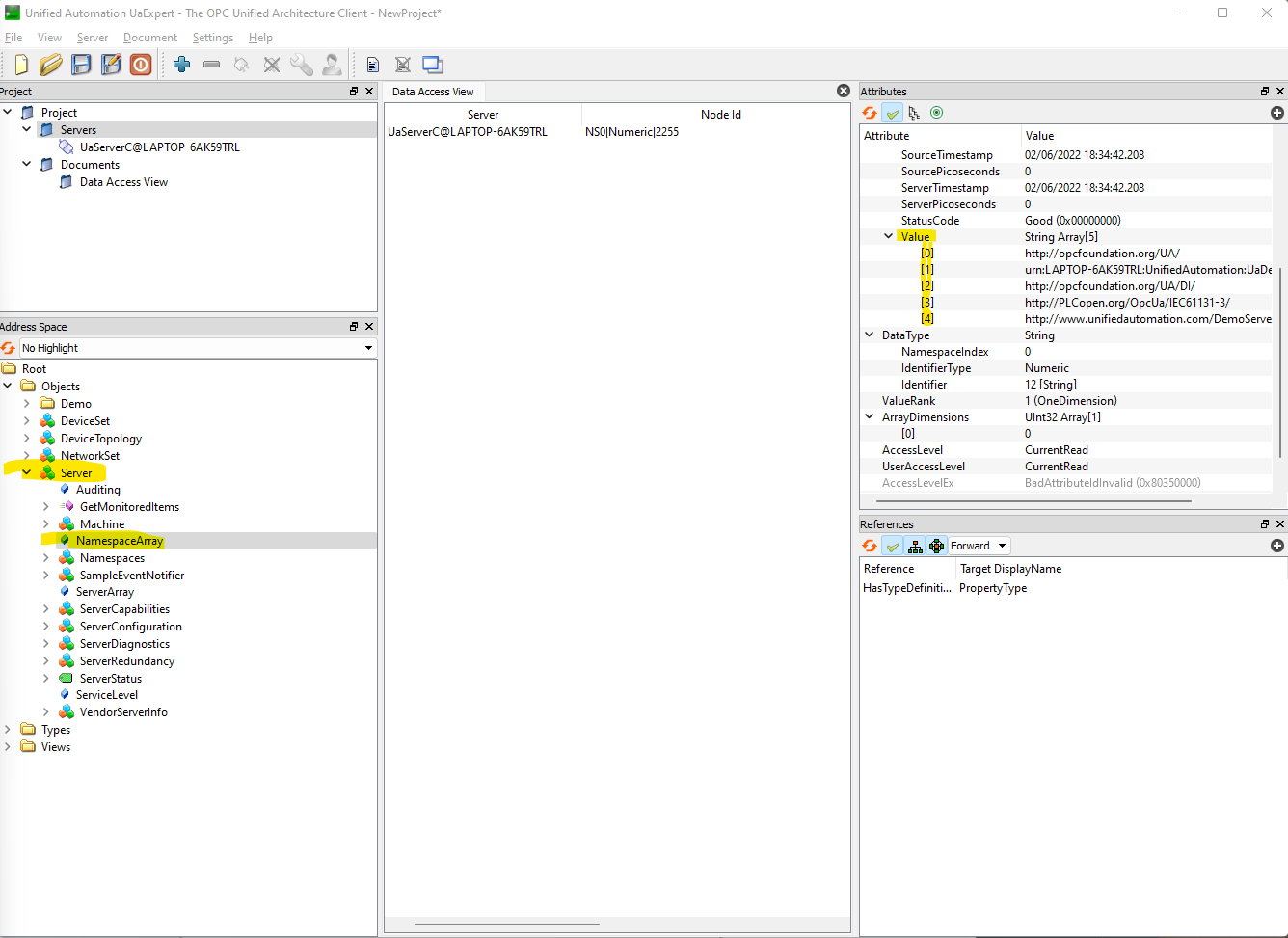Open the Server menu
1288x938 pixels.
pos(92,38)
